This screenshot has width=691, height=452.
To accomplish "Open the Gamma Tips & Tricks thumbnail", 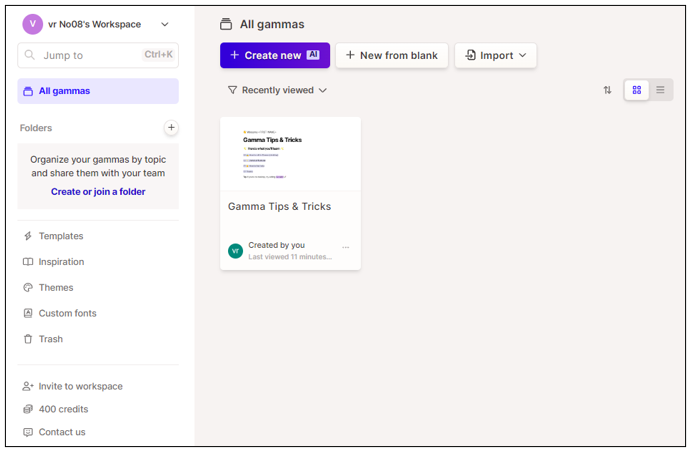I will point(290,154).
